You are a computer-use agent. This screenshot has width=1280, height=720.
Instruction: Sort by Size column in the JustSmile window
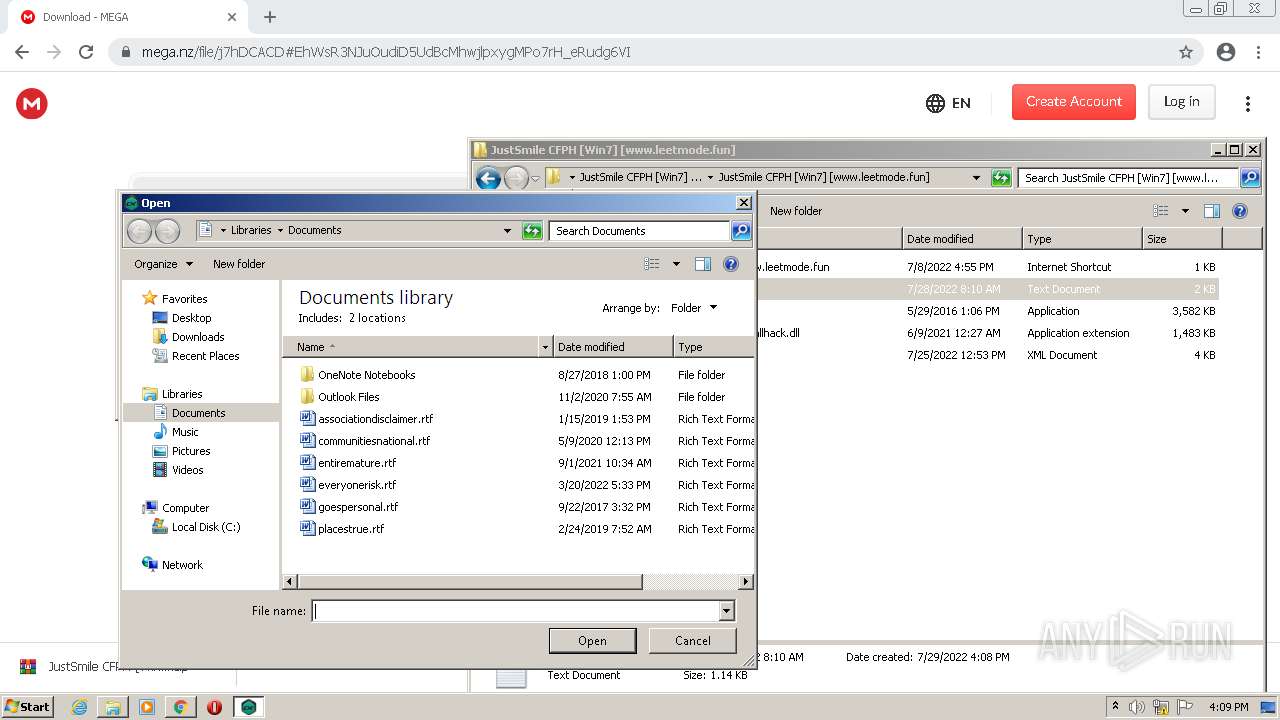tap(1182, 239)
